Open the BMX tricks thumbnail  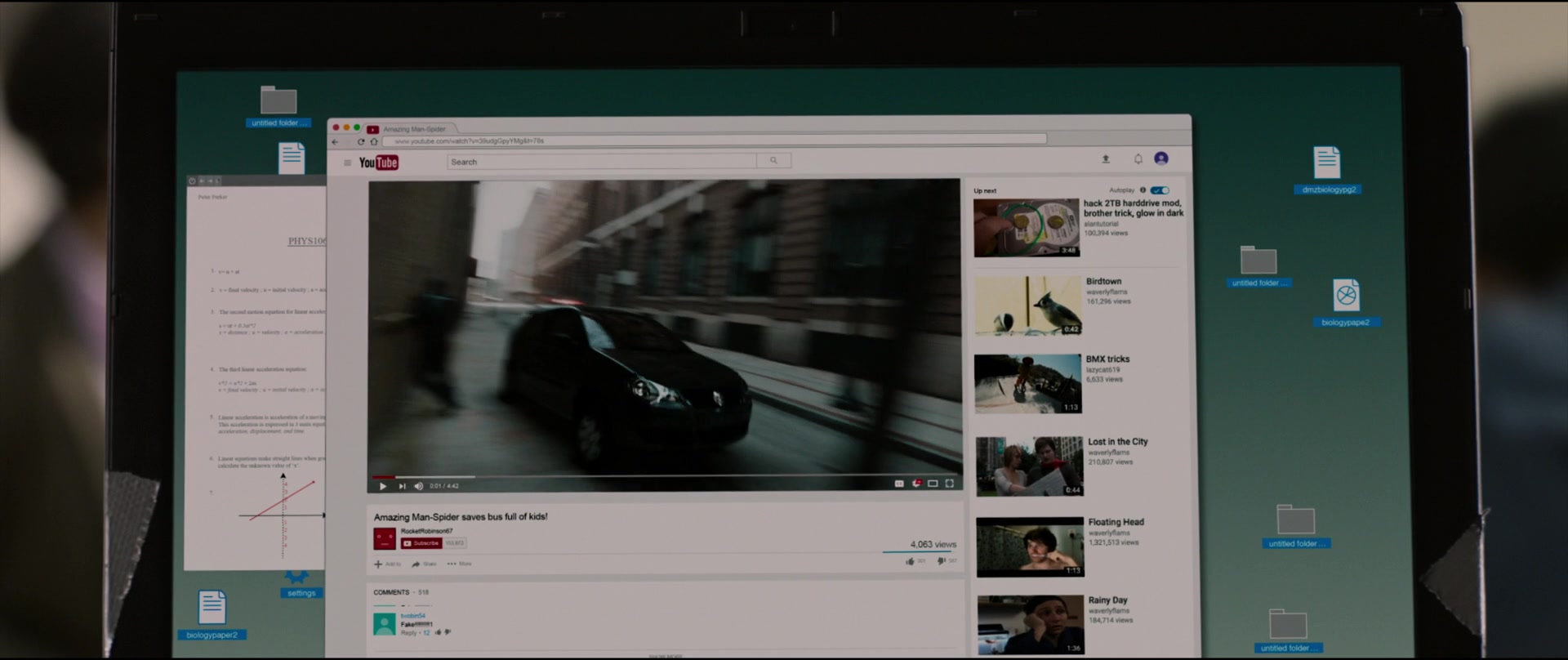(1028, 384)
